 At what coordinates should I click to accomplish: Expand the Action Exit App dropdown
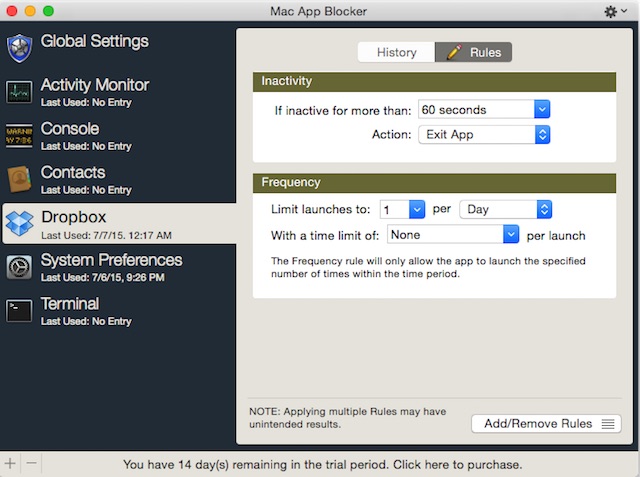(484, 134)
